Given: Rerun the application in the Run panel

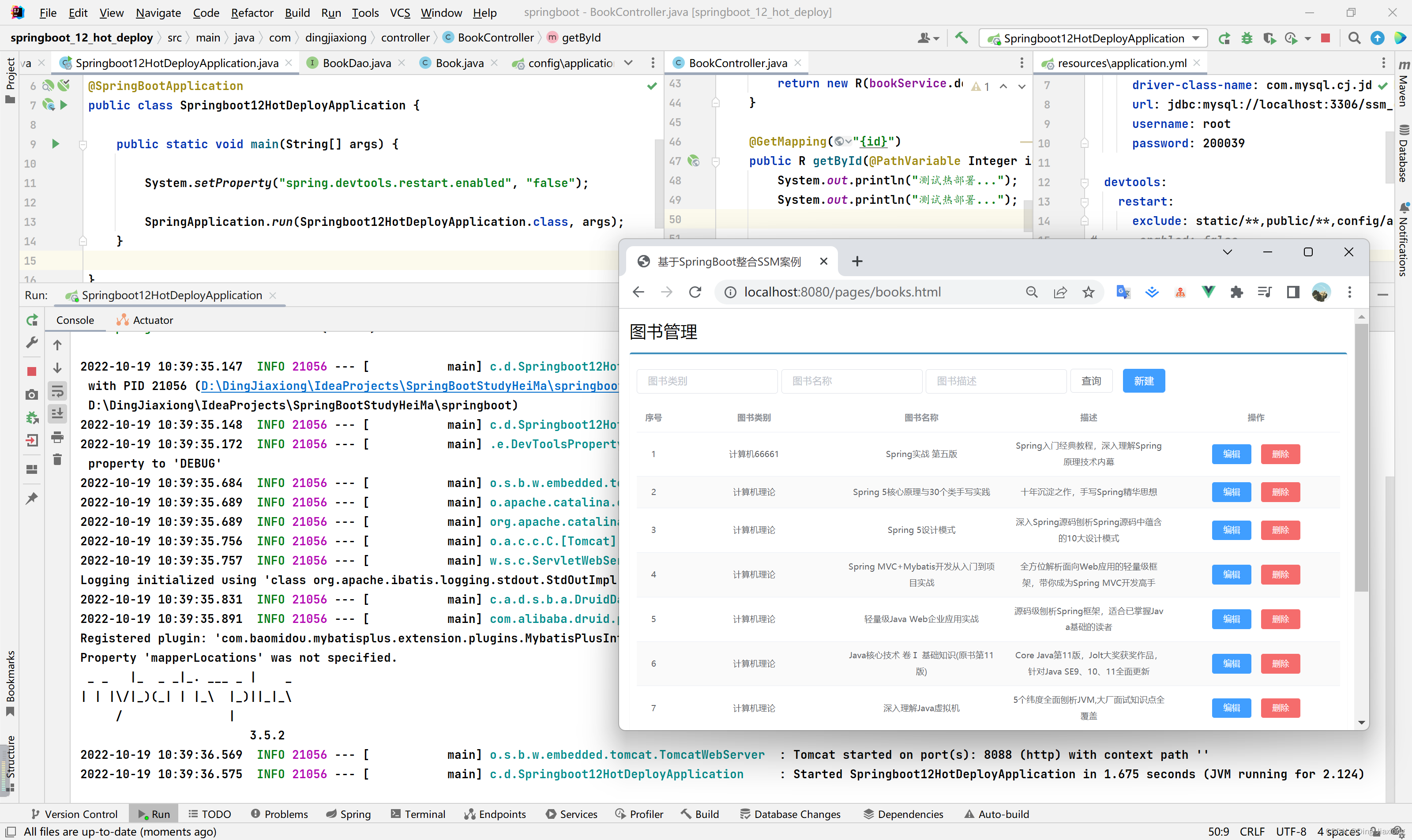Looking at the screenshot, I should pos(32,320).
